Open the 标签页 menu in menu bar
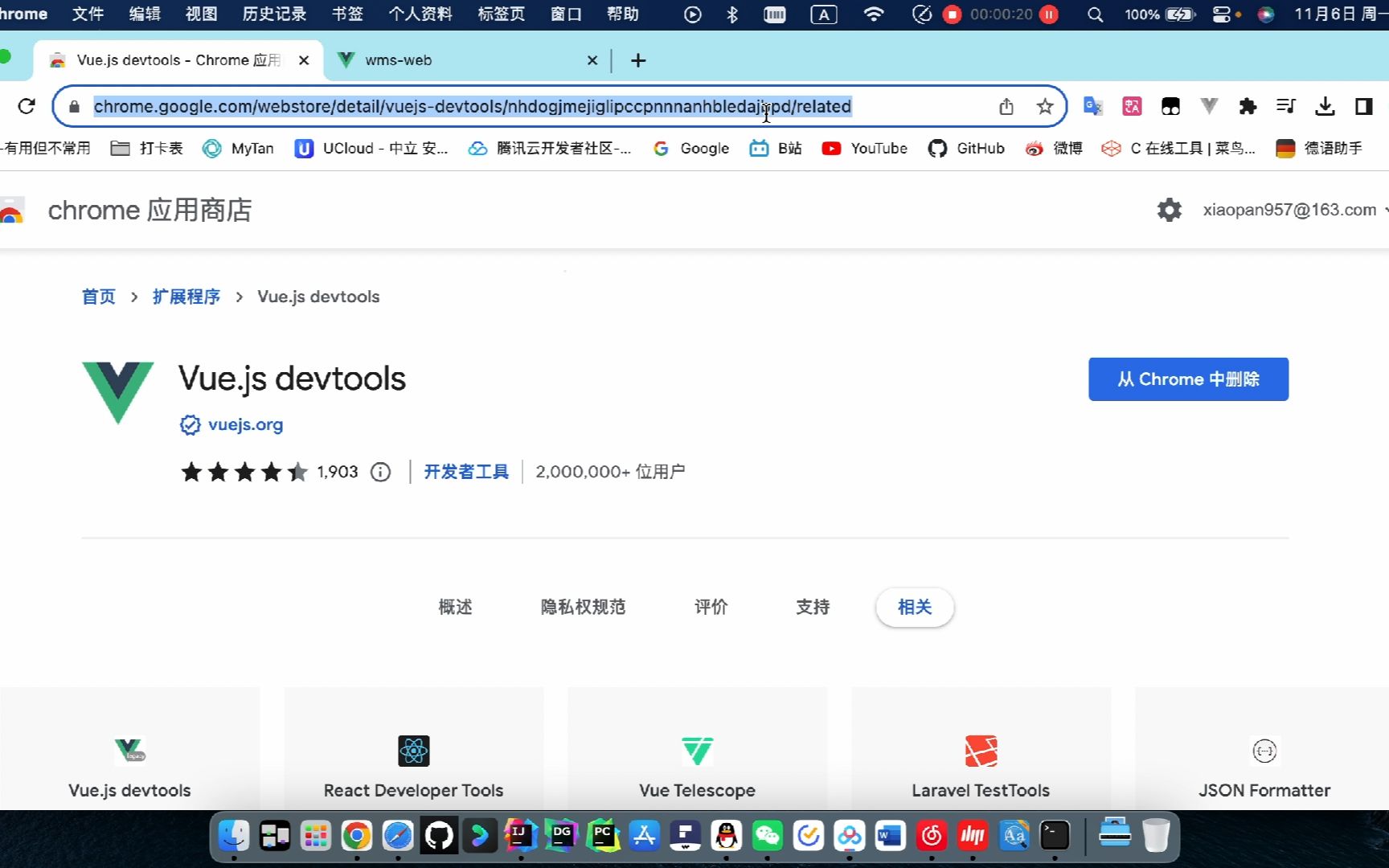This screenshot has width=1389, height=868. (501, 14)
